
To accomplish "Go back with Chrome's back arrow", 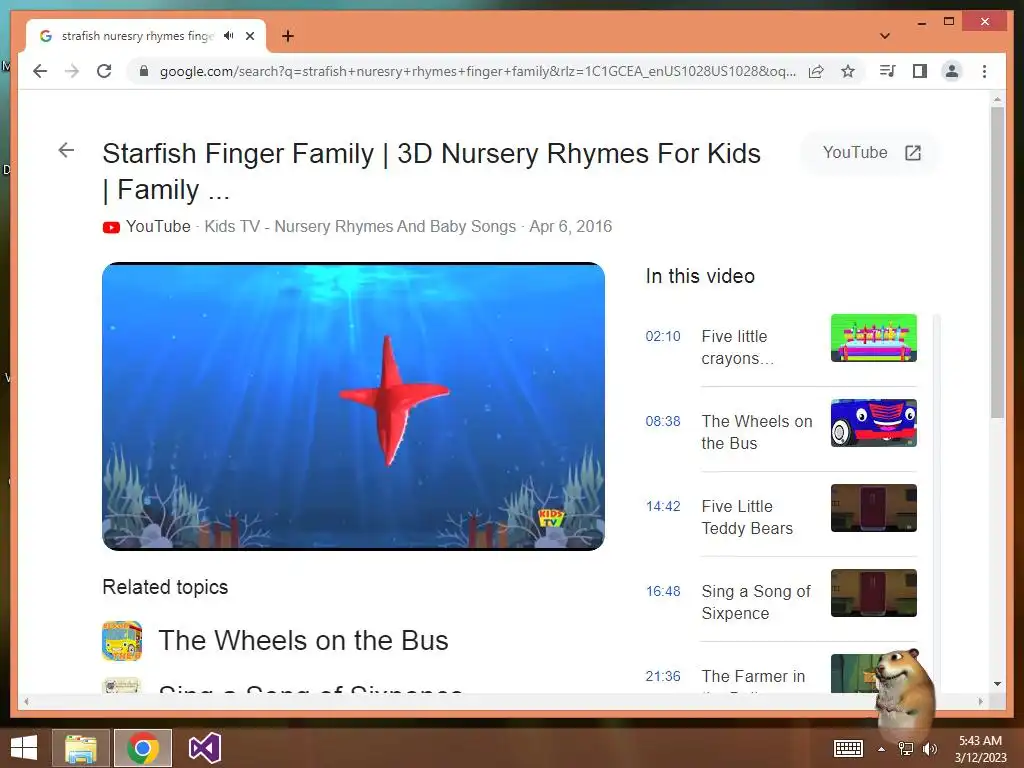I will click(40, 71).
